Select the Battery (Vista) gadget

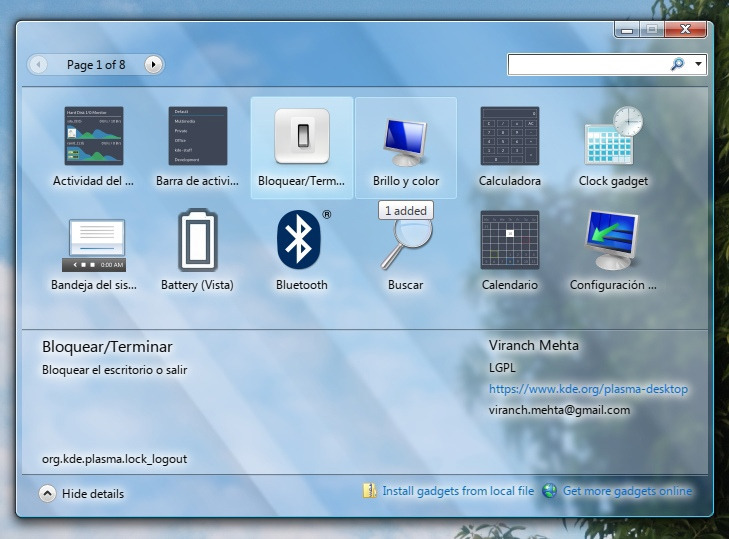[x=197, y=241]
